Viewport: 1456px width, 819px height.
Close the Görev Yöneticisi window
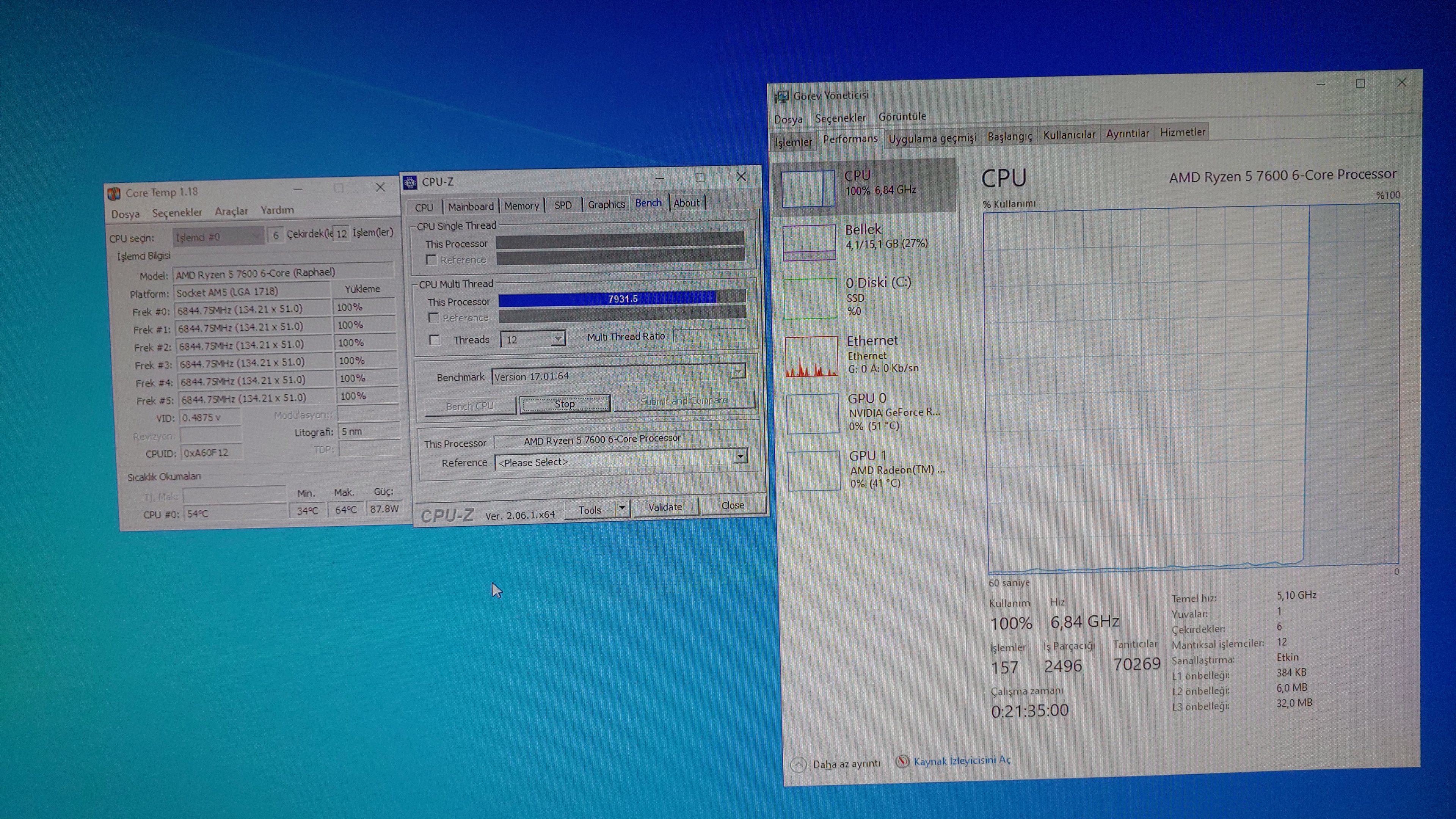click(x=1402, y=83)
